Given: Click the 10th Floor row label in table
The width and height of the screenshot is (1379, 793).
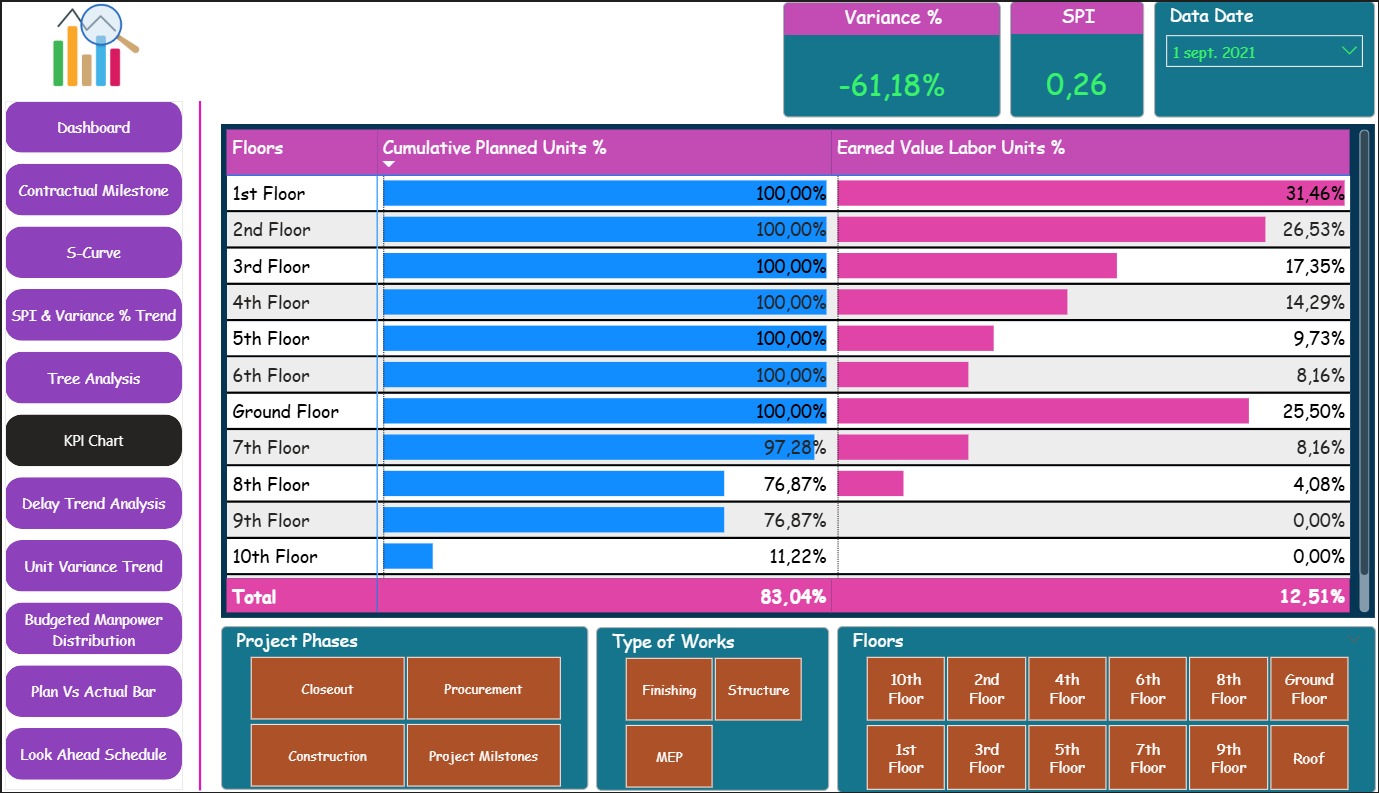Looking at the screenshot, I should 275,556.
